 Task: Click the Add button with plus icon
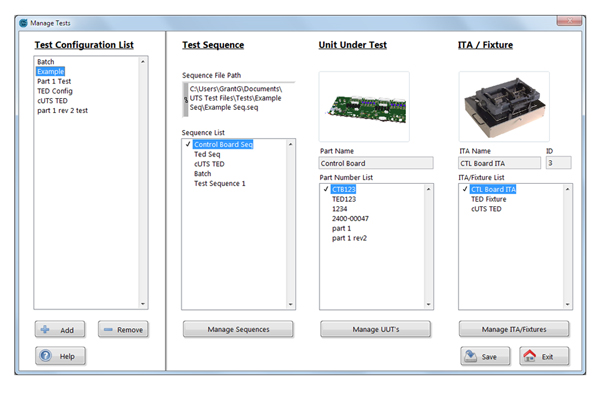tap(60, 329)
